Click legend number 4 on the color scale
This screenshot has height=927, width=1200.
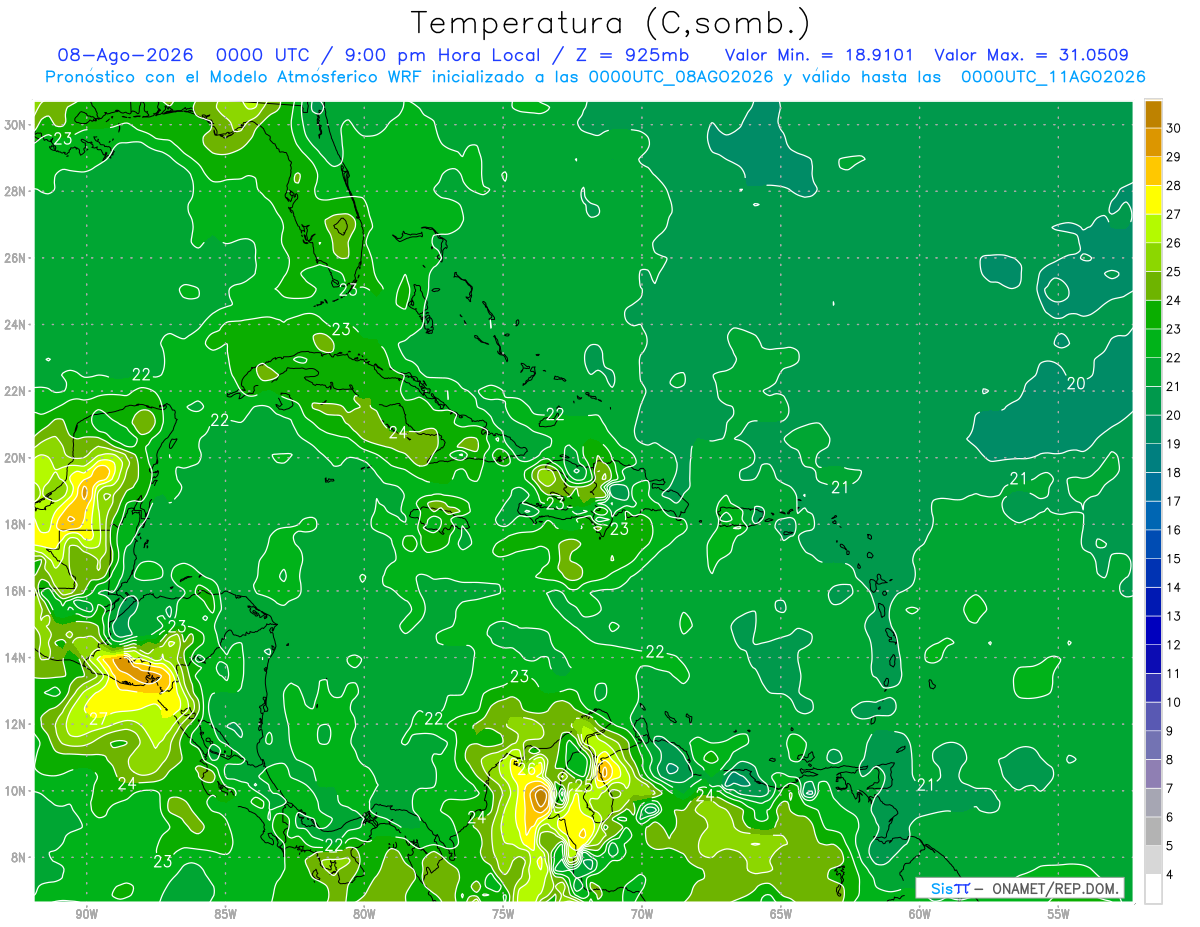(x=1170, y=875)
